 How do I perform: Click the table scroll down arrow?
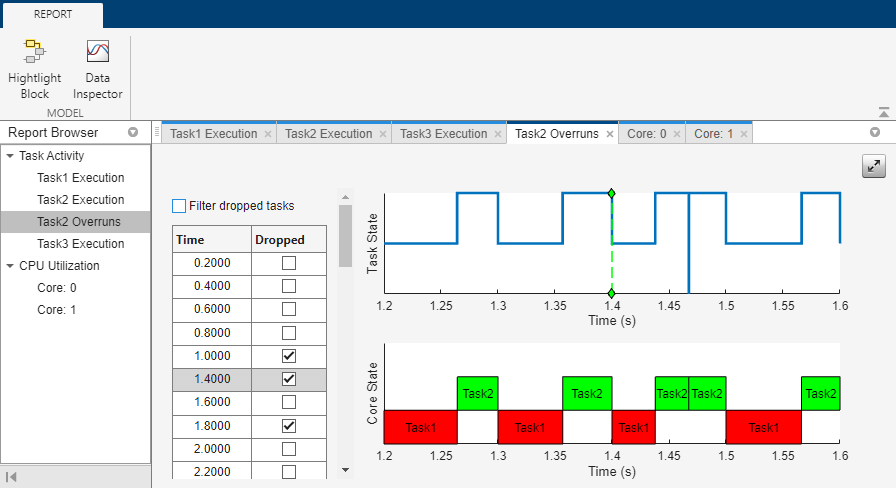point(345,470)
